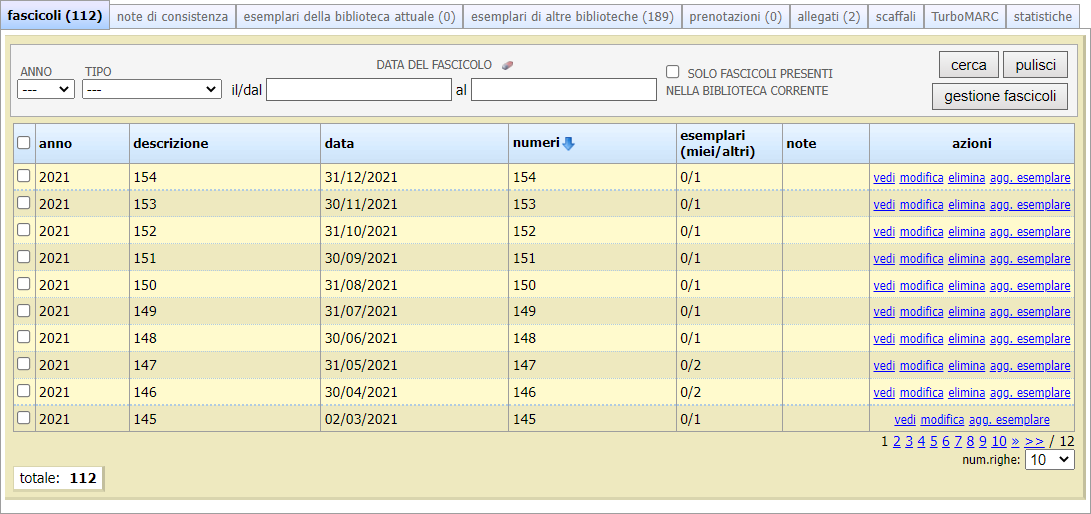Click vedi link for issue 153

tap(884, 204)
